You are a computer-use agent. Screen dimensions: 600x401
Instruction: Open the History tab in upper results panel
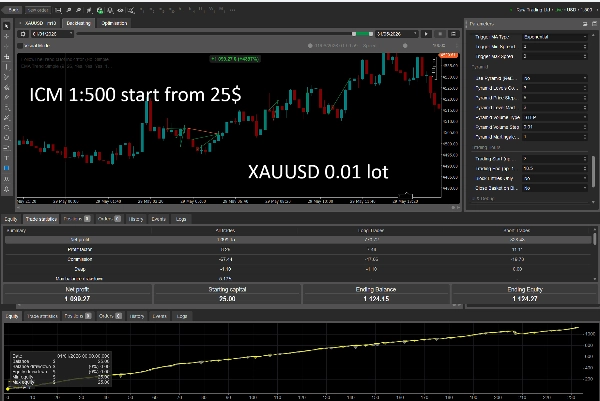[x=135, y=219]
